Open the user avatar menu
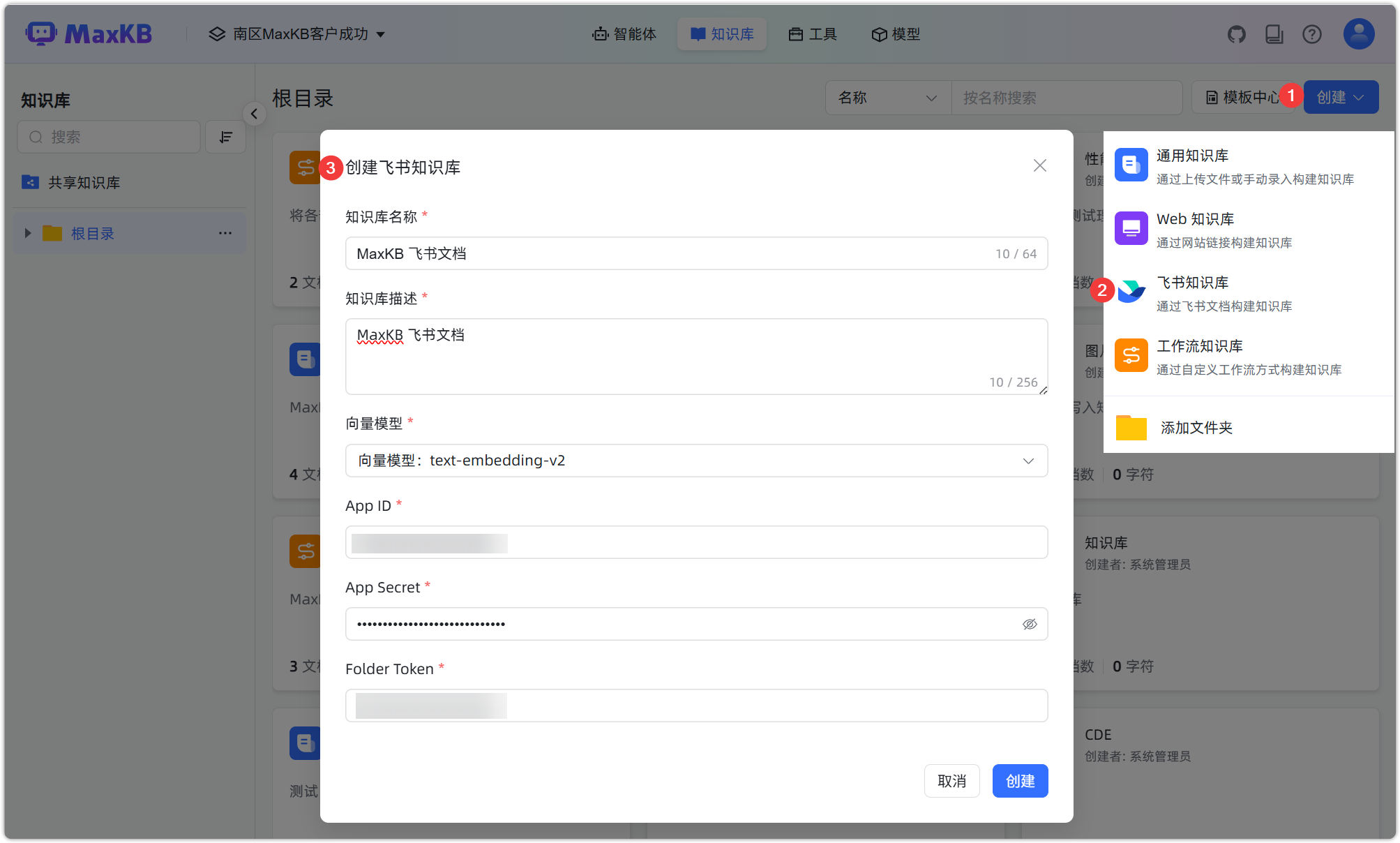The image size is (1400, 843). tap(1358, 33)
